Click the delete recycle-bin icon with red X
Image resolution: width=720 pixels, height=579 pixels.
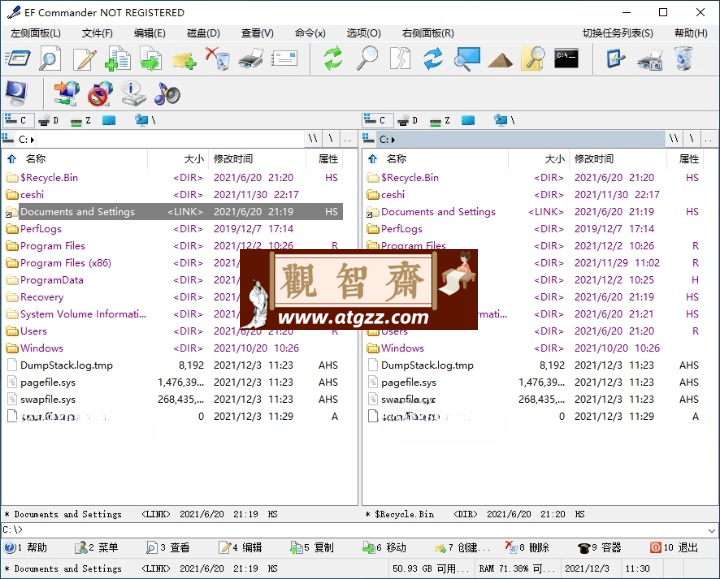coord(218,59)
